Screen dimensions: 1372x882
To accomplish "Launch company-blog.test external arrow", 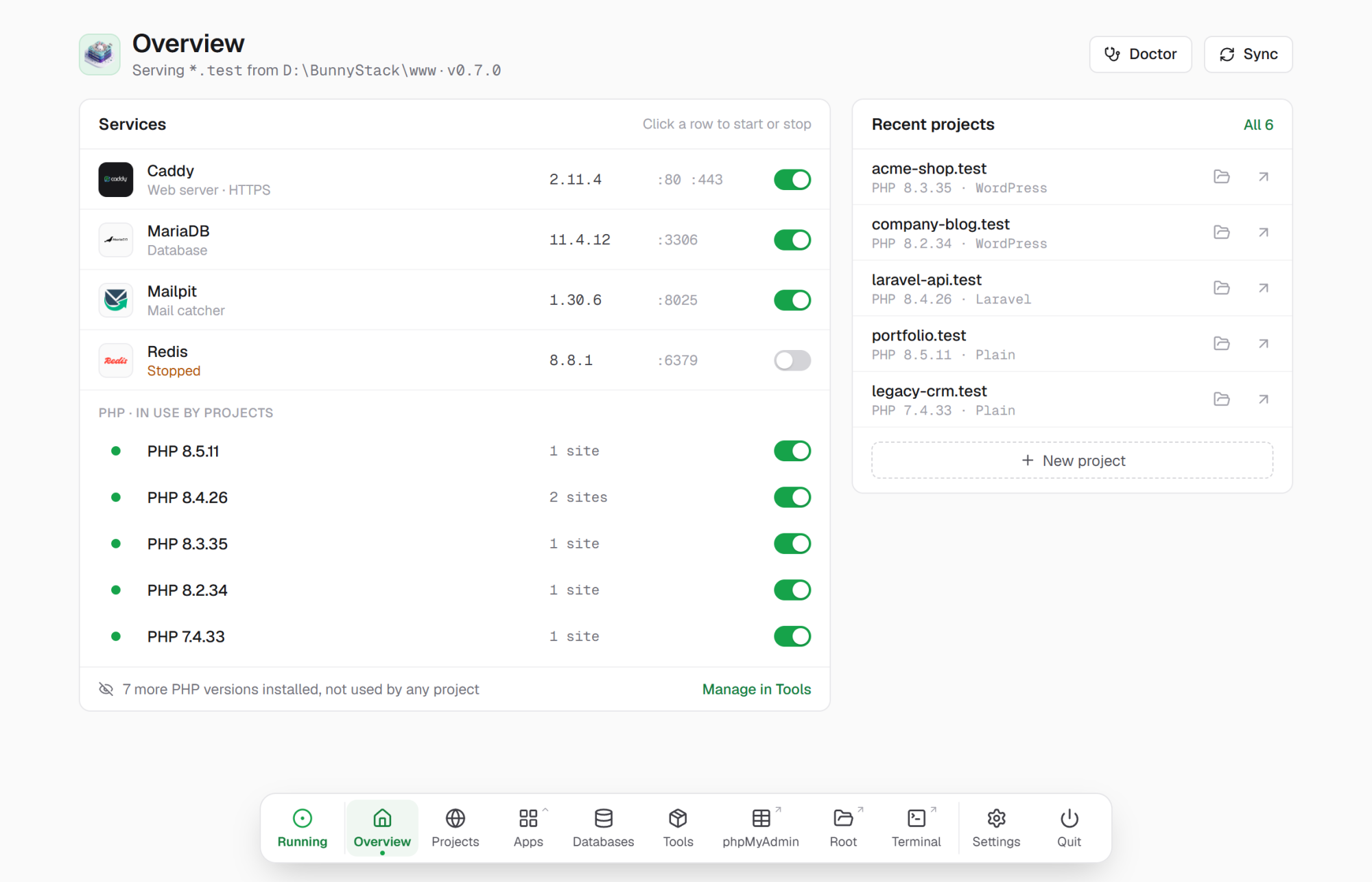I will [1264, 233].
